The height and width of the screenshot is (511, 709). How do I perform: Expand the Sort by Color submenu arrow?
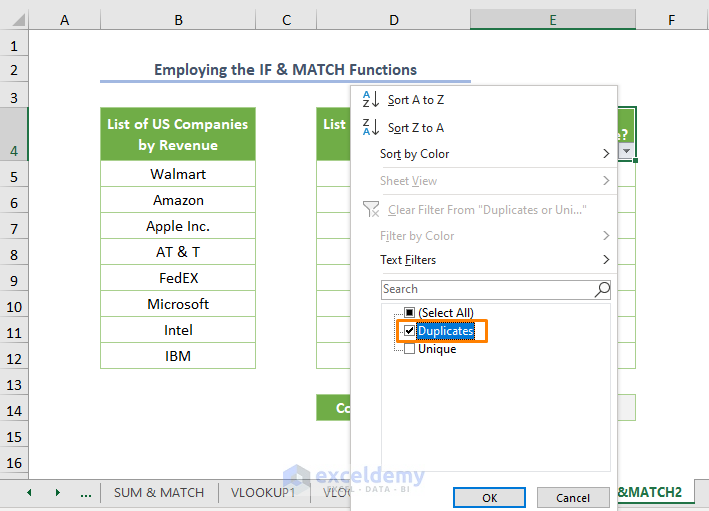(x=606, y=154)
